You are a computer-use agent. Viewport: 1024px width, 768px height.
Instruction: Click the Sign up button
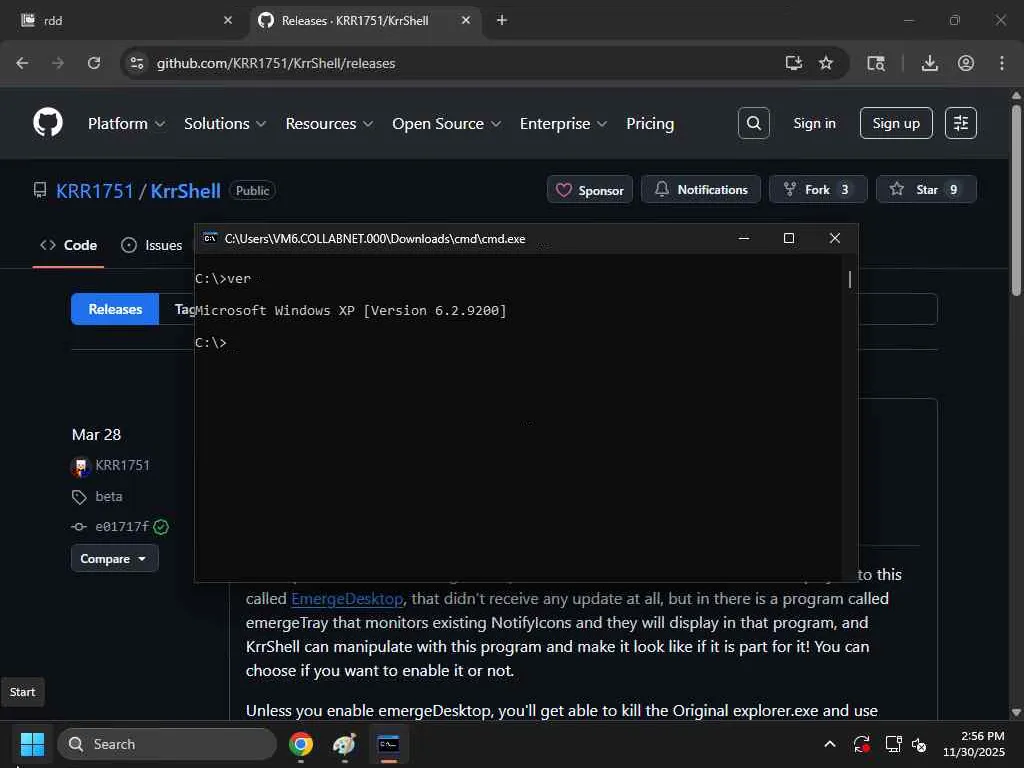pos(896,123)
